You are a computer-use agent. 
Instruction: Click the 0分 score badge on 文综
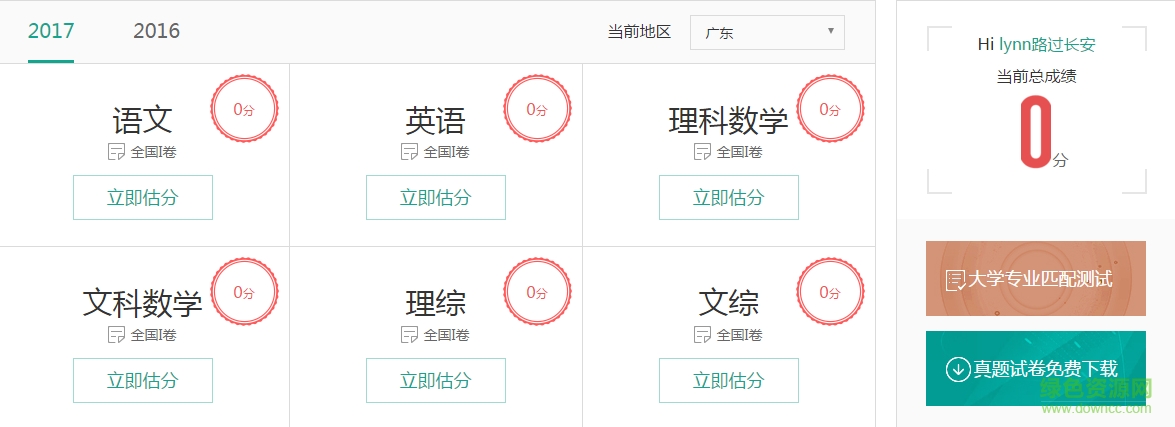coord(830,292)
